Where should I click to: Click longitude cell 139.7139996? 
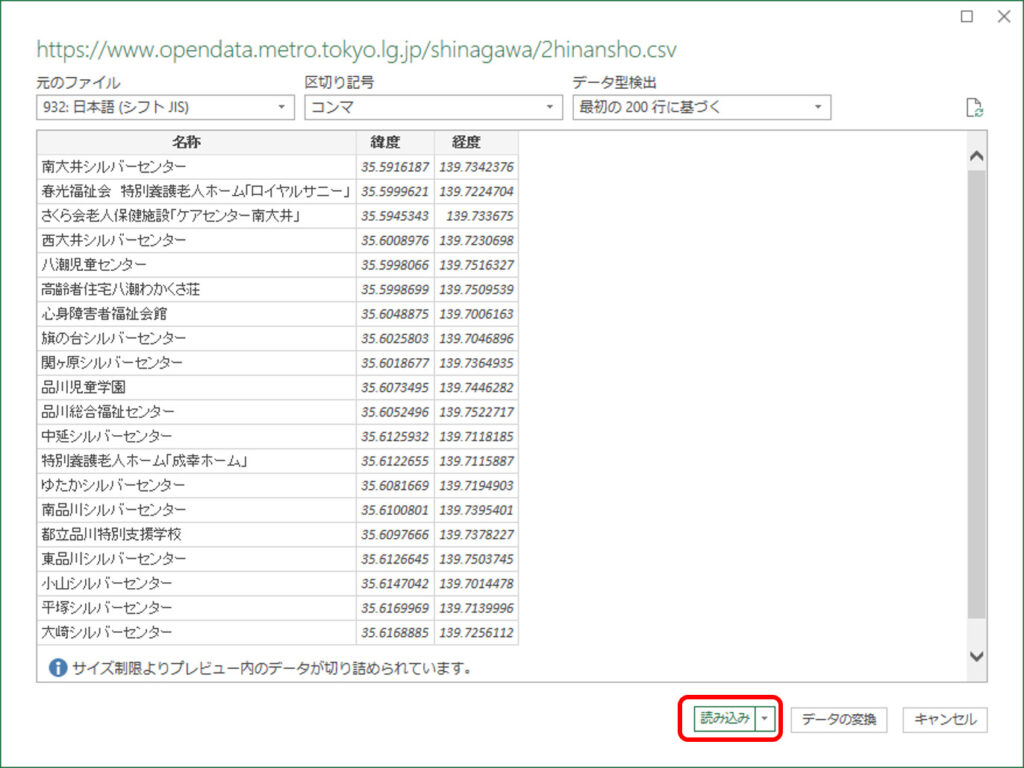(x=476, y=607)
